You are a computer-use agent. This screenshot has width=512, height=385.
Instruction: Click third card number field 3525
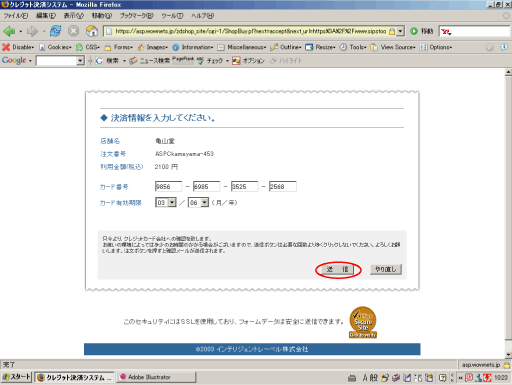[x=245, y=186]
